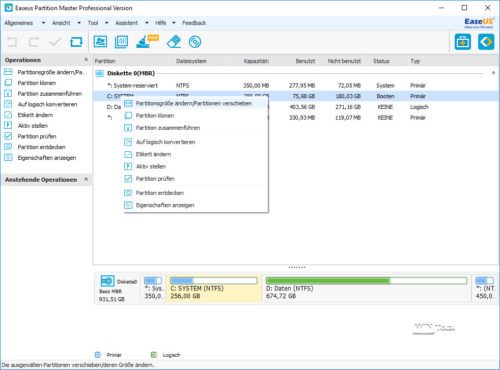
Task: Open the Feedback menu item
Action: point(194,23)
